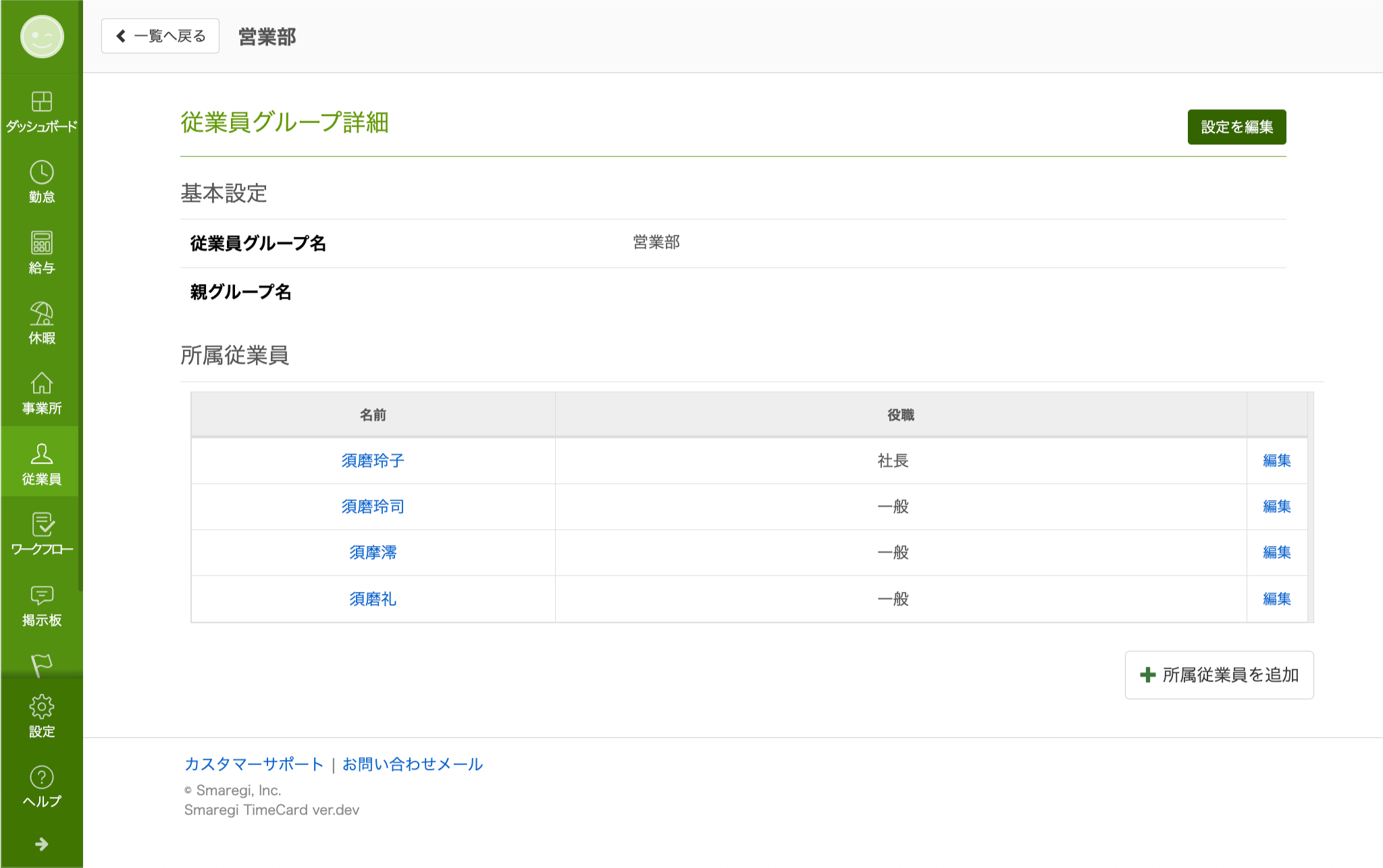
Task: Click the 役職 column header
Action: [x=901, y=415]
